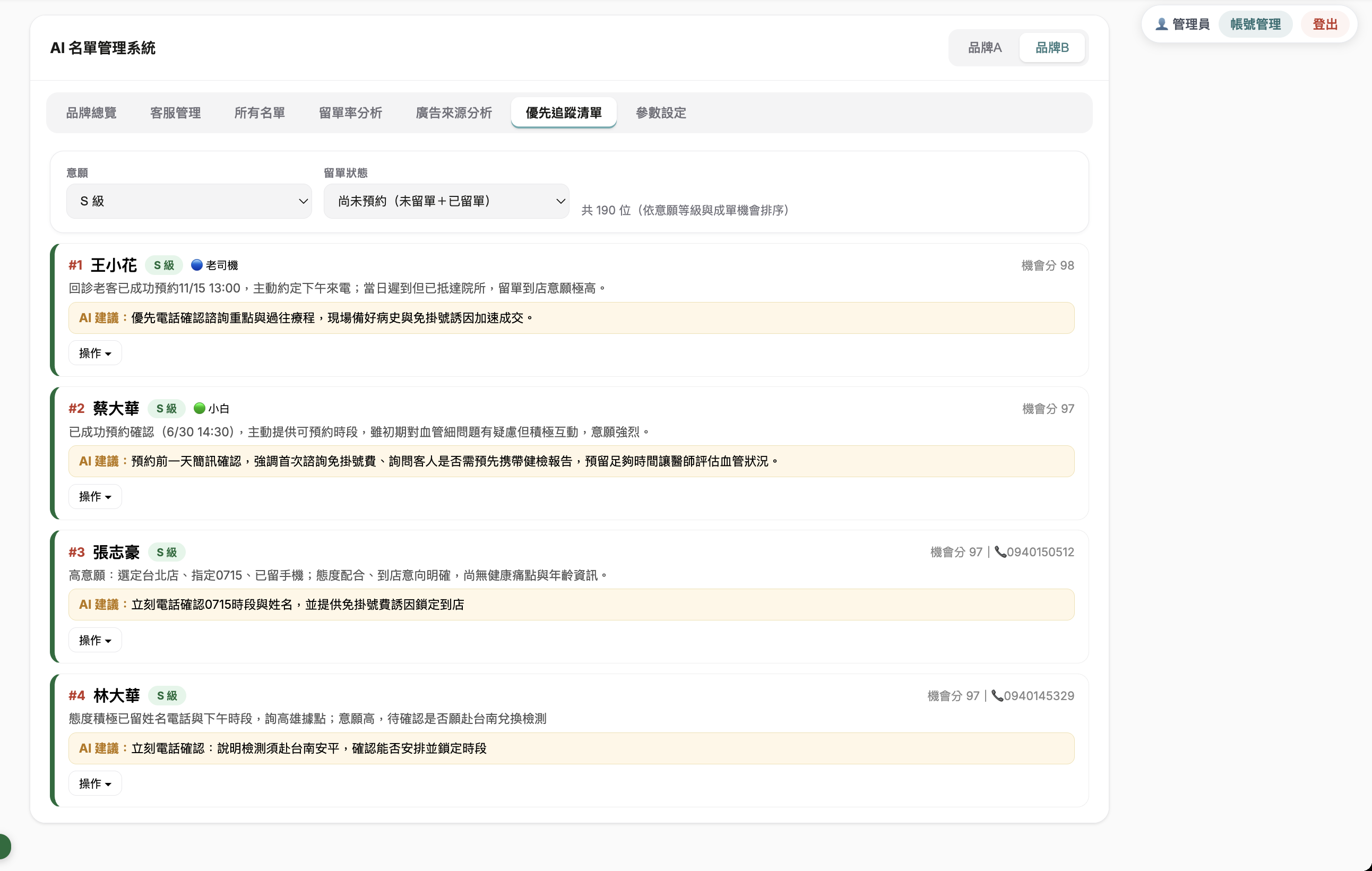The height and width of the screenshot is (871, 1372).
Task: Expand the 操作 menu for 王小花
Action: click(x=95, y=353)
